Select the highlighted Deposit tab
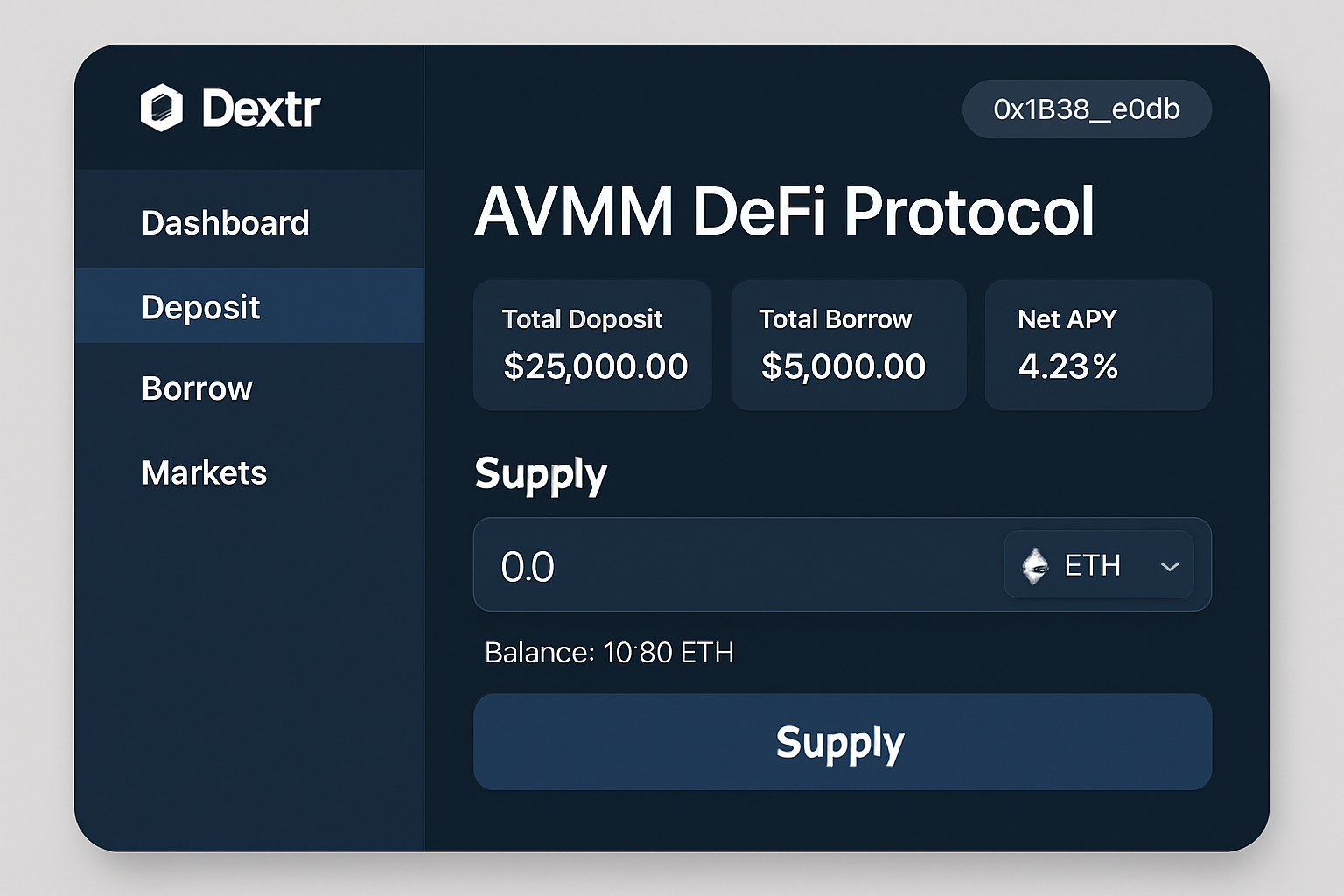 click(200, 306)
